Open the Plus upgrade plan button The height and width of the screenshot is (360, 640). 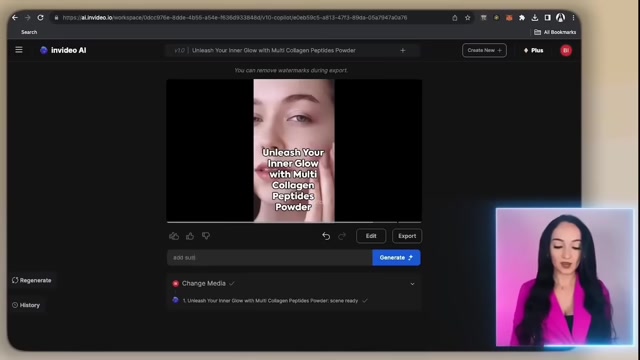pos(533,50)
